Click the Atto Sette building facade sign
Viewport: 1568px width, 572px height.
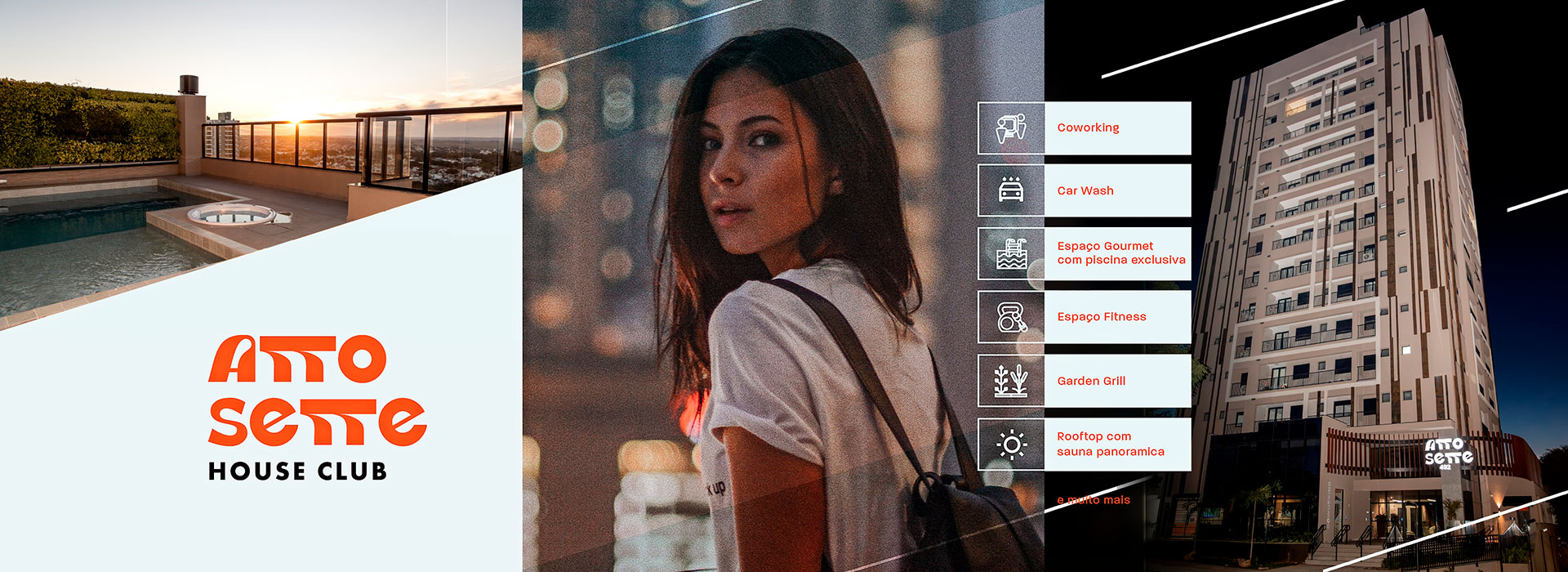coord(1449,454)
